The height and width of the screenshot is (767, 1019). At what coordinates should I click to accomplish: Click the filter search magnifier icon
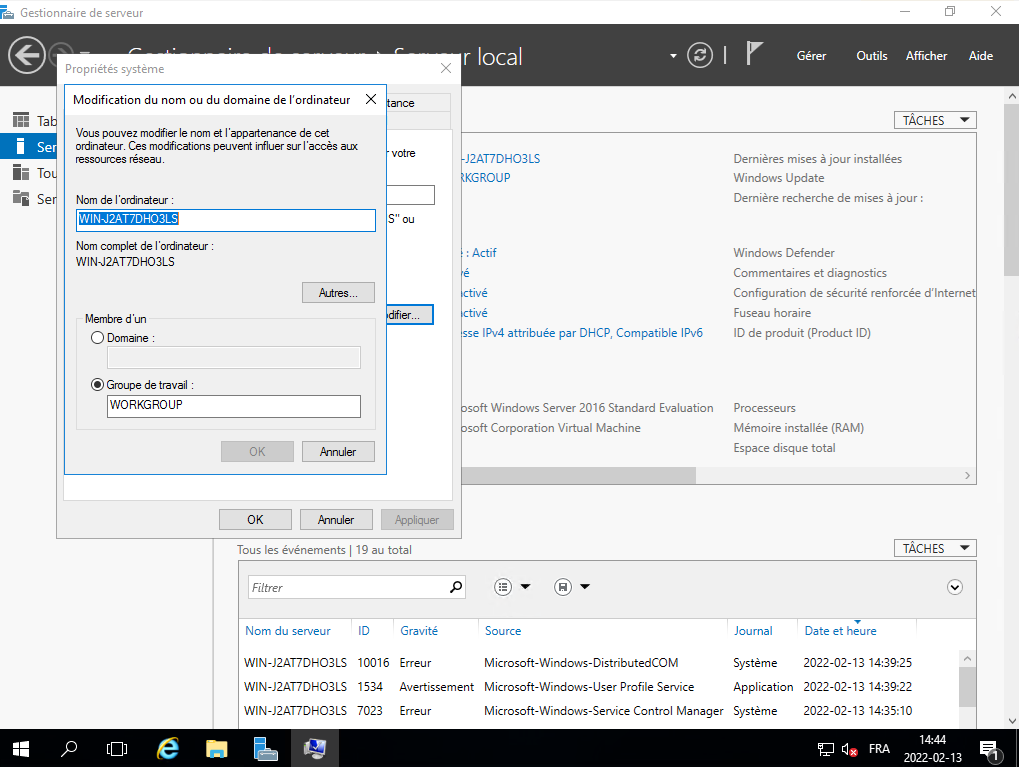456,587
